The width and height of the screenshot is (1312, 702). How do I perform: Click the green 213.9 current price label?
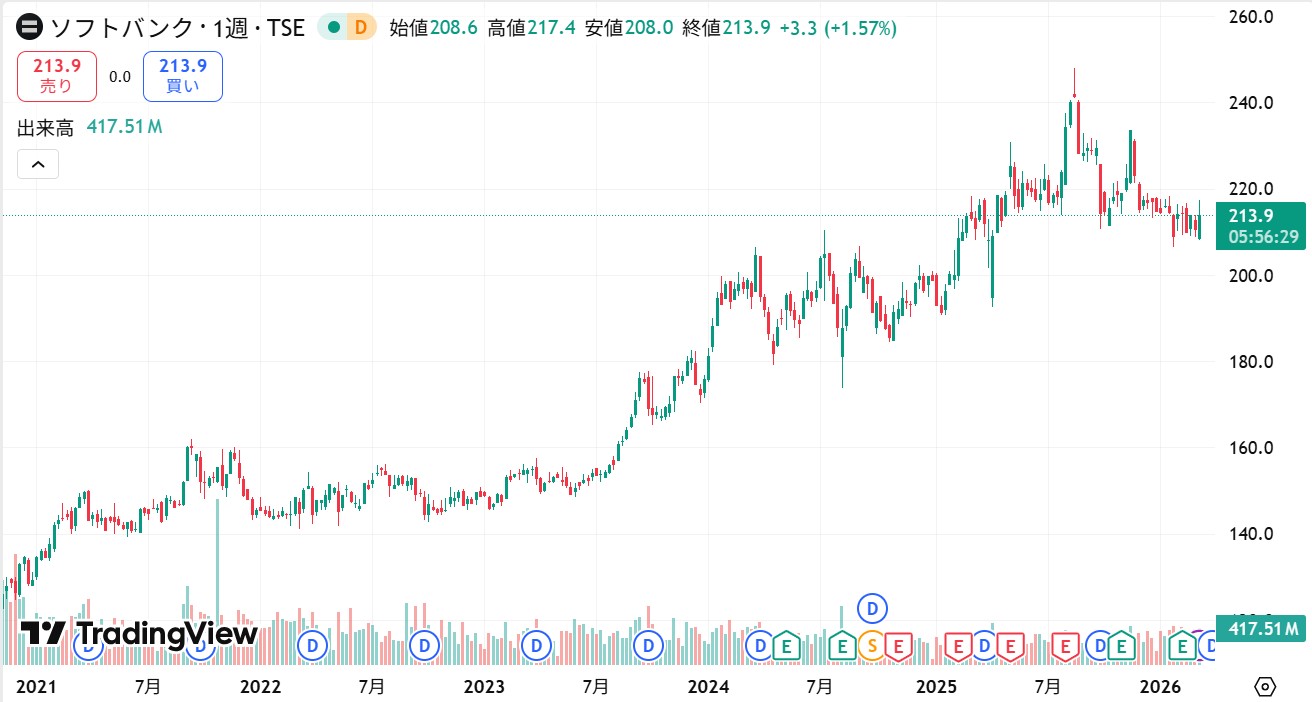(1256, 216)
